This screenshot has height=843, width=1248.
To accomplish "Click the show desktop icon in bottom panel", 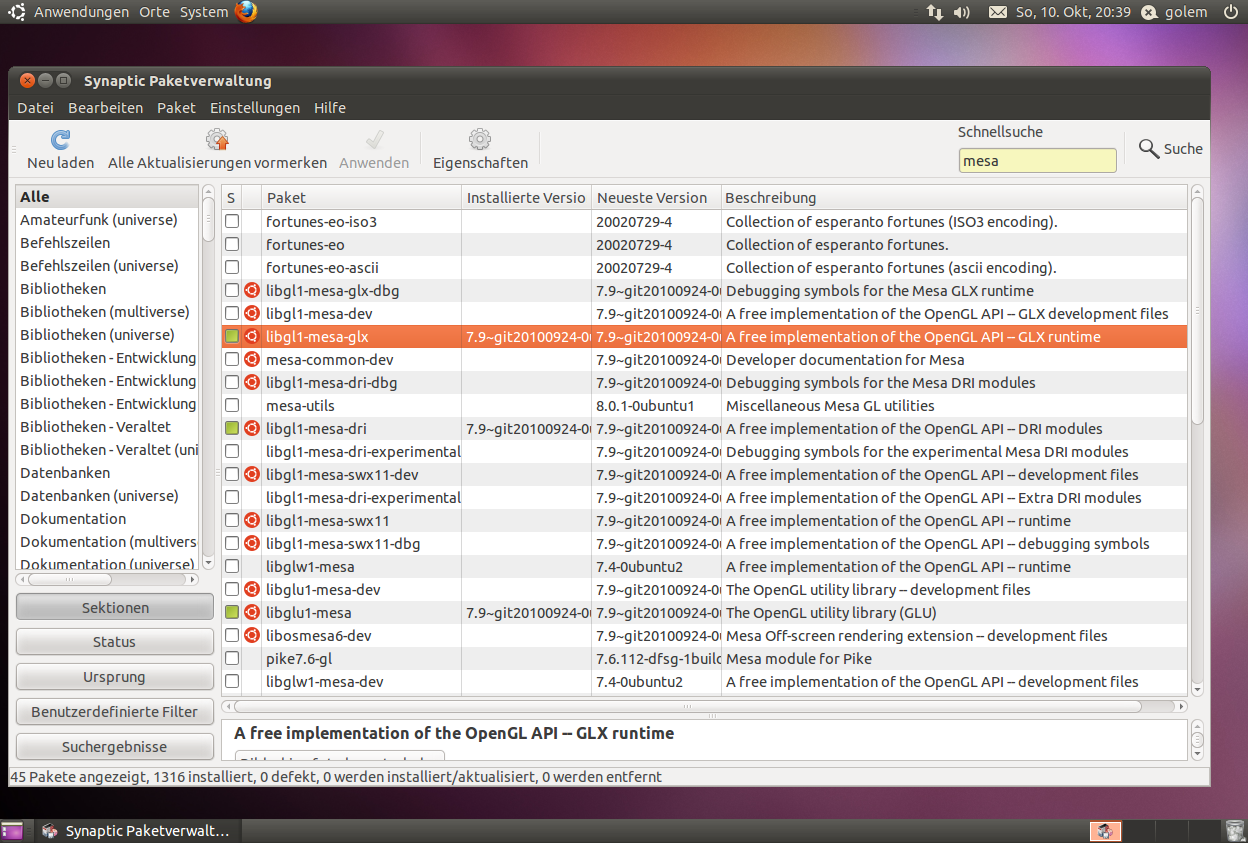I will (12, 831).
